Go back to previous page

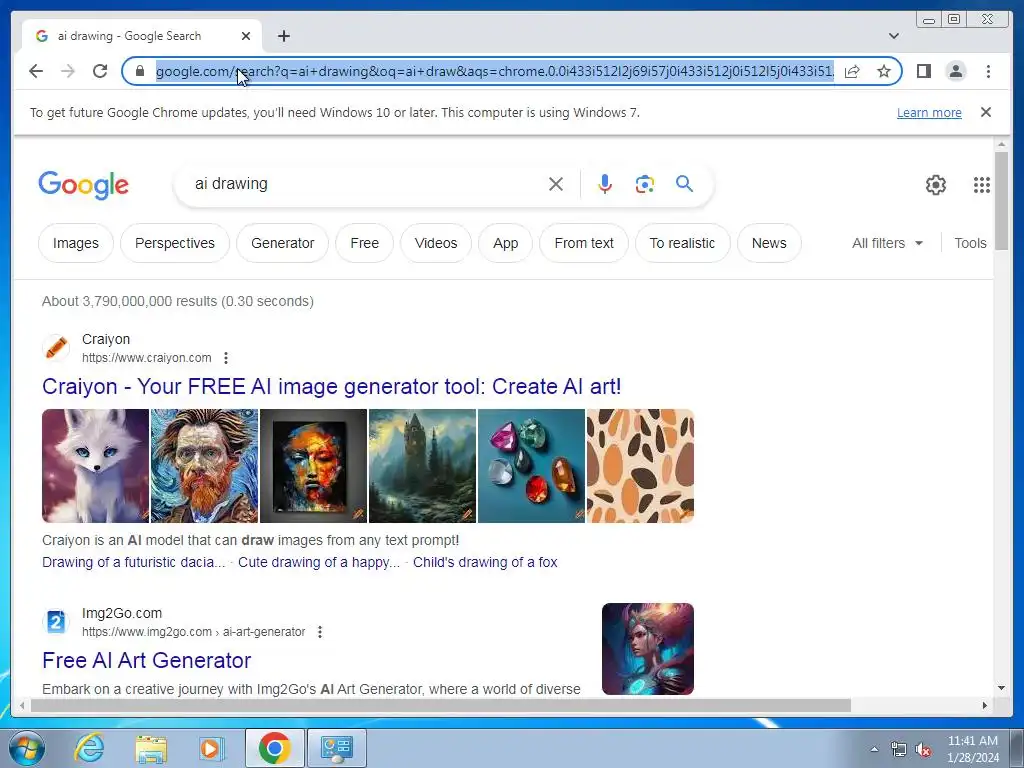pos(36,71)
